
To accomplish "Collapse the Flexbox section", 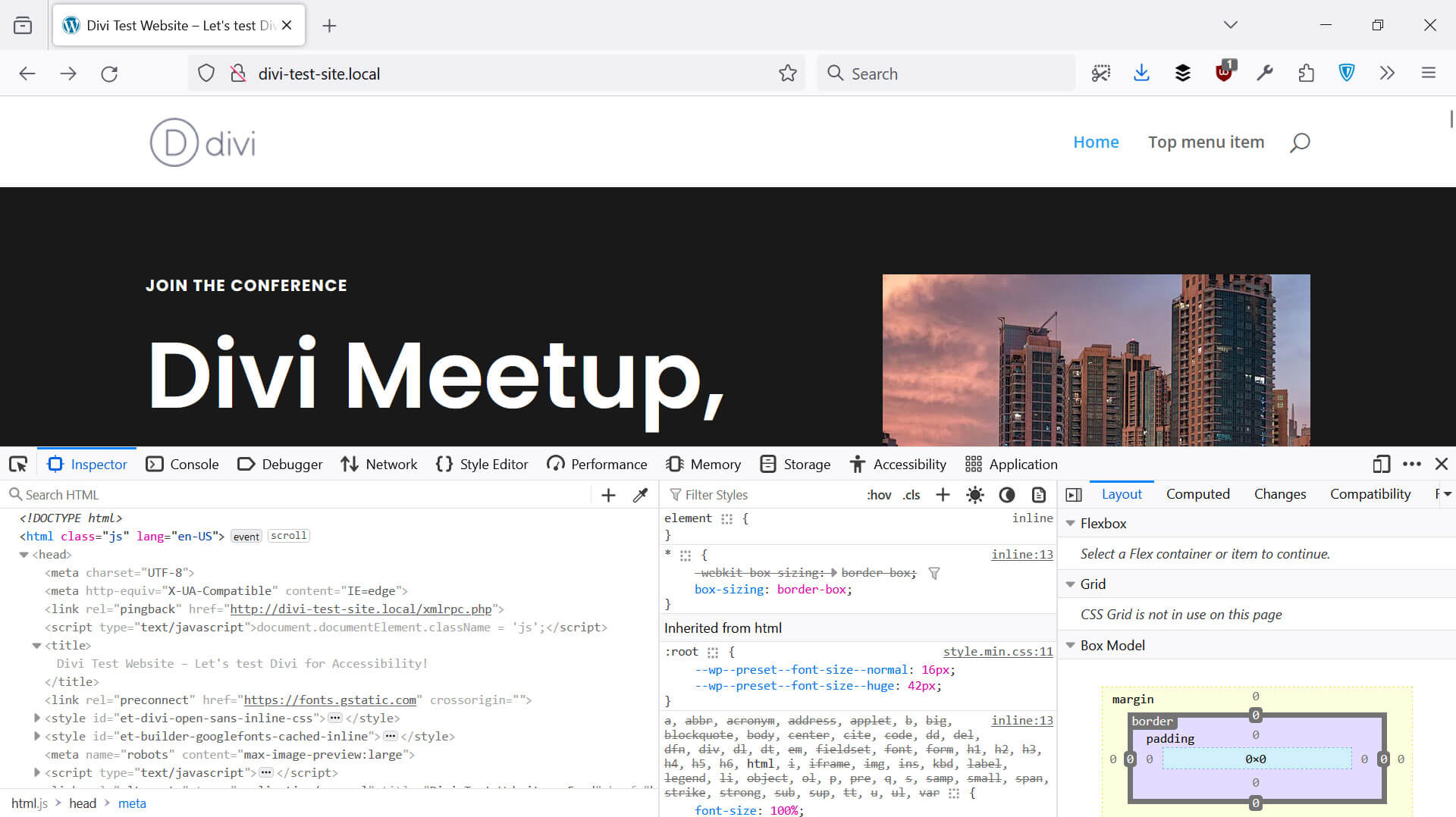I will click(x=1071, y=523).
